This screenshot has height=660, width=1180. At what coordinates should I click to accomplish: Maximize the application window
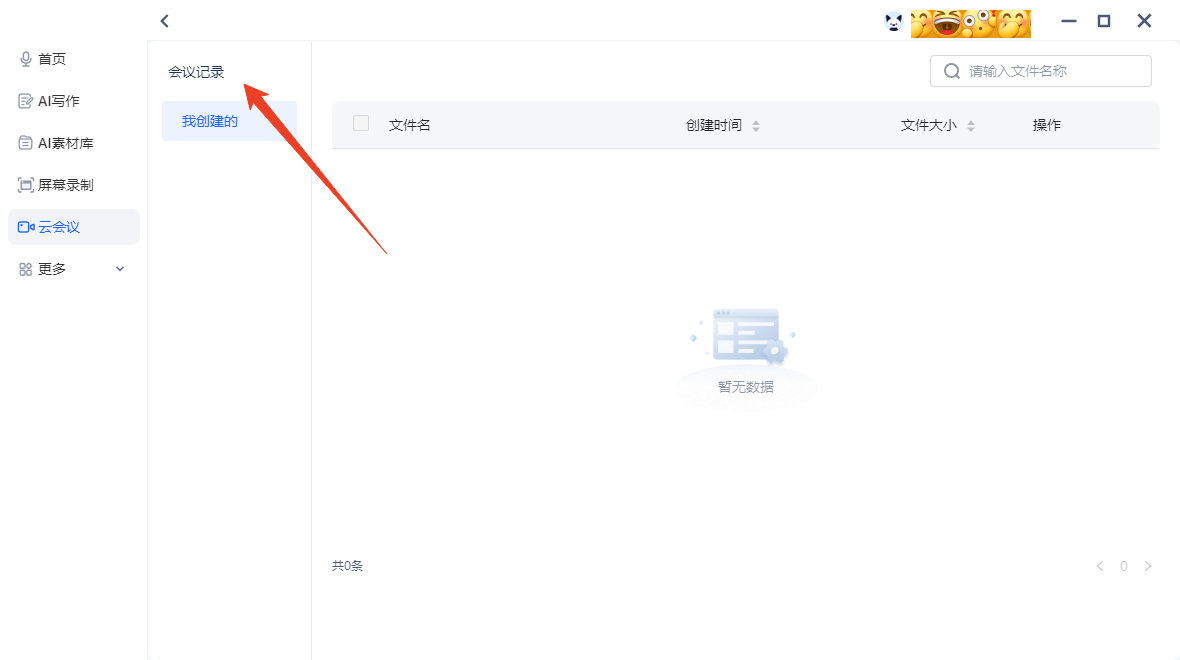tap(1104, 21)
